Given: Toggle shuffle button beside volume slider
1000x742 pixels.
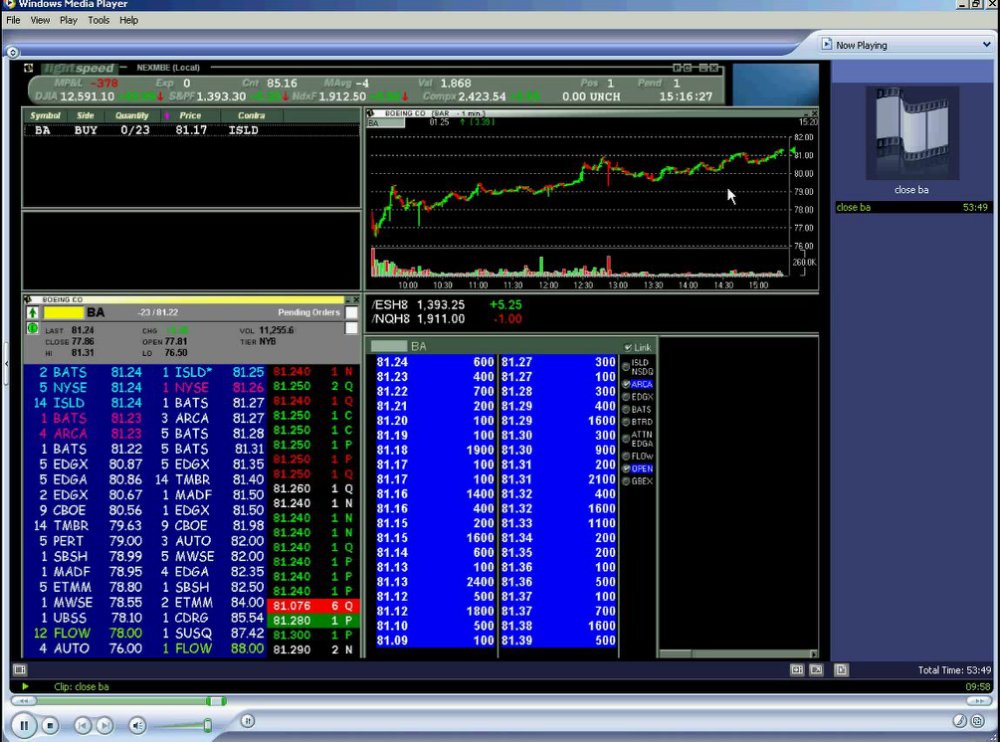Looking at the screenshot, I should [x=247, y=721].
